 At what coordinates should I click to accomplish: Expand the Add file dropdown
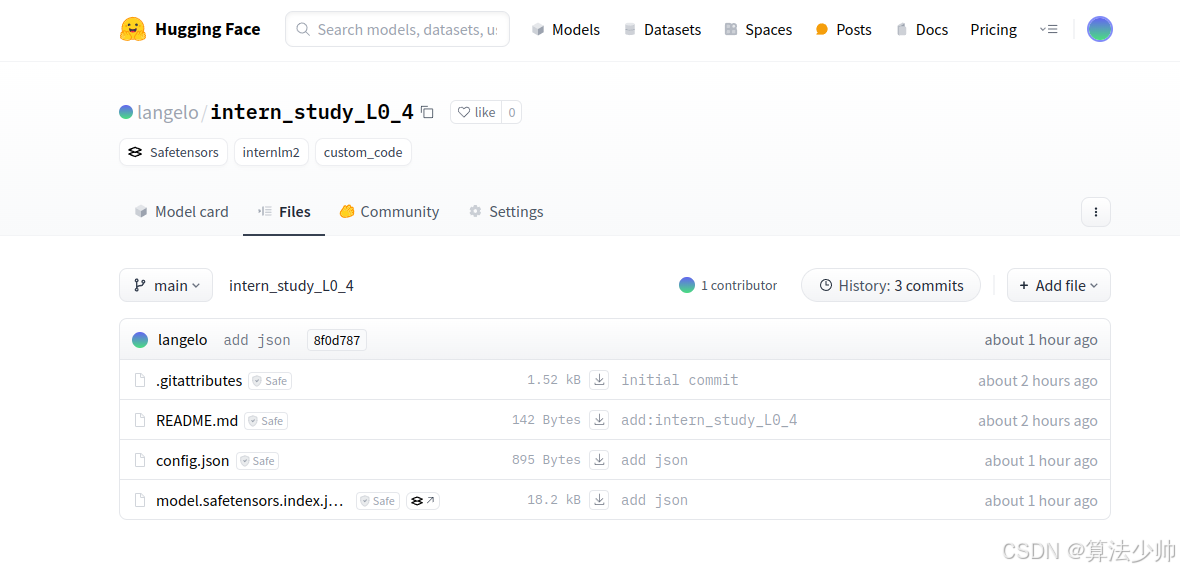tap(1059, 285)
